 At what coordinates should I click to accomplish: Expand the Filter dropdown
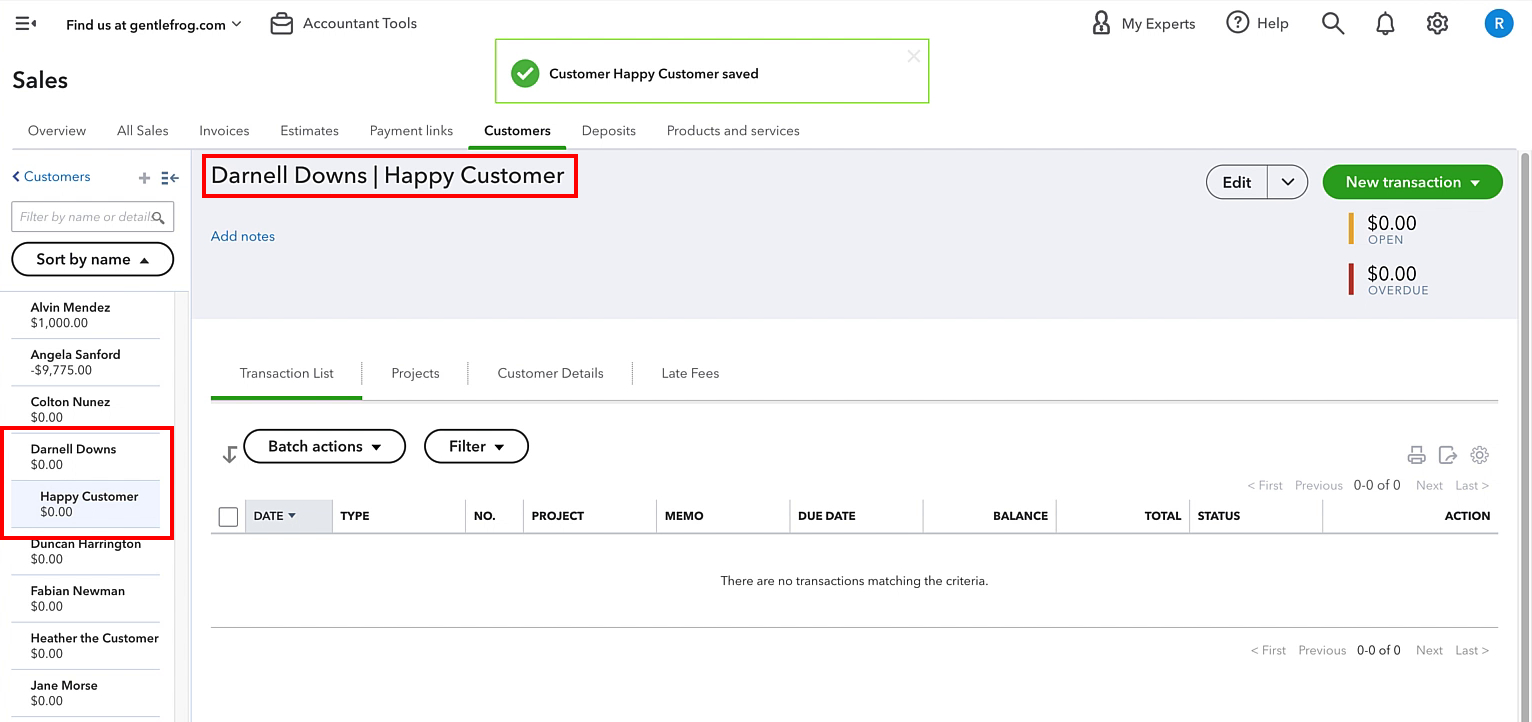(476, 446)
